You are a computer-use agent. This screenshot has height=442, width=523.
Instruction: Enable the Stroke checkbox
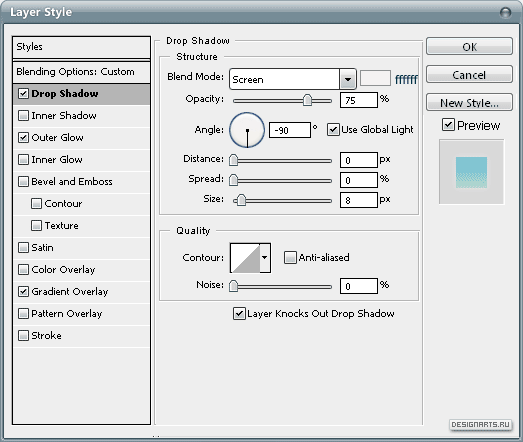[x=23, y=336]
